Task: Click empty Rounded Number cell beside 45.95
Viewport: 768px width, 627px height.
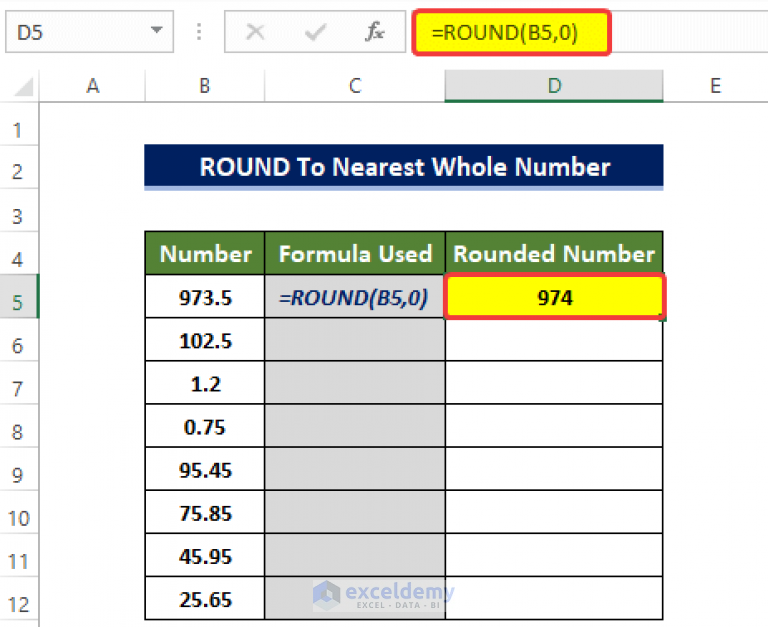Action: 554,555
